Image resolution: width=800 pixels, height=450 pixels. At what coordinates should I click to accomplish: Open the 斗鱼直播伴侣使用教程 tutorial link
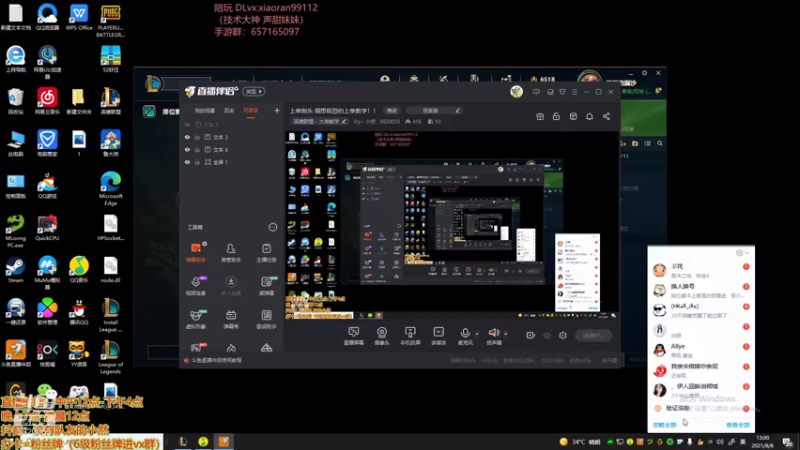217,360
